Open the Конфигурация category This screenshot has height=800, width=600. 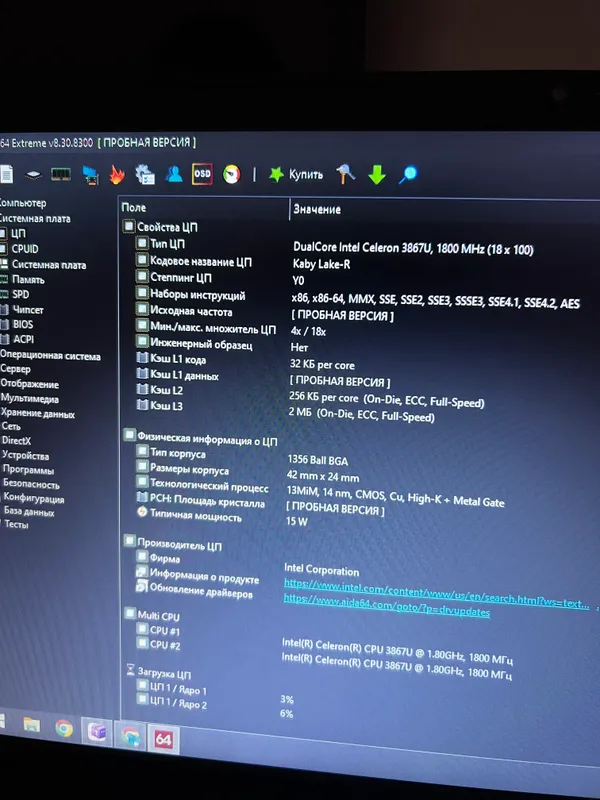click(x=34, y=498)
